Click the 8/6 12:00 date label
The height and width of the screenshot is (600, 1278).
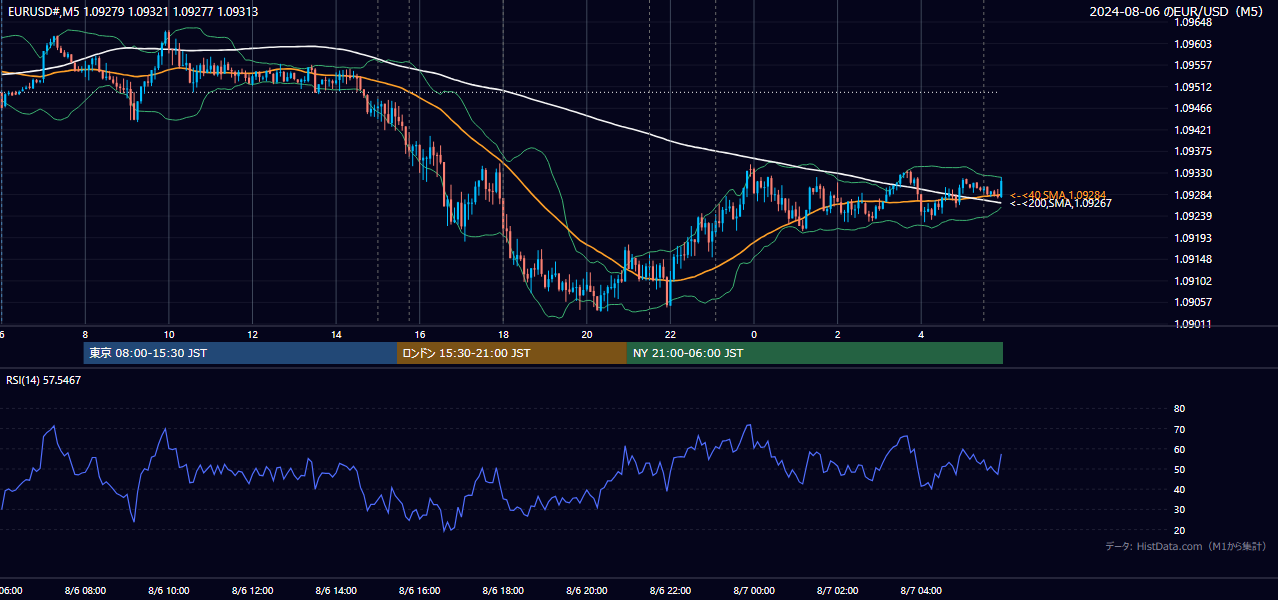(253, 591)
